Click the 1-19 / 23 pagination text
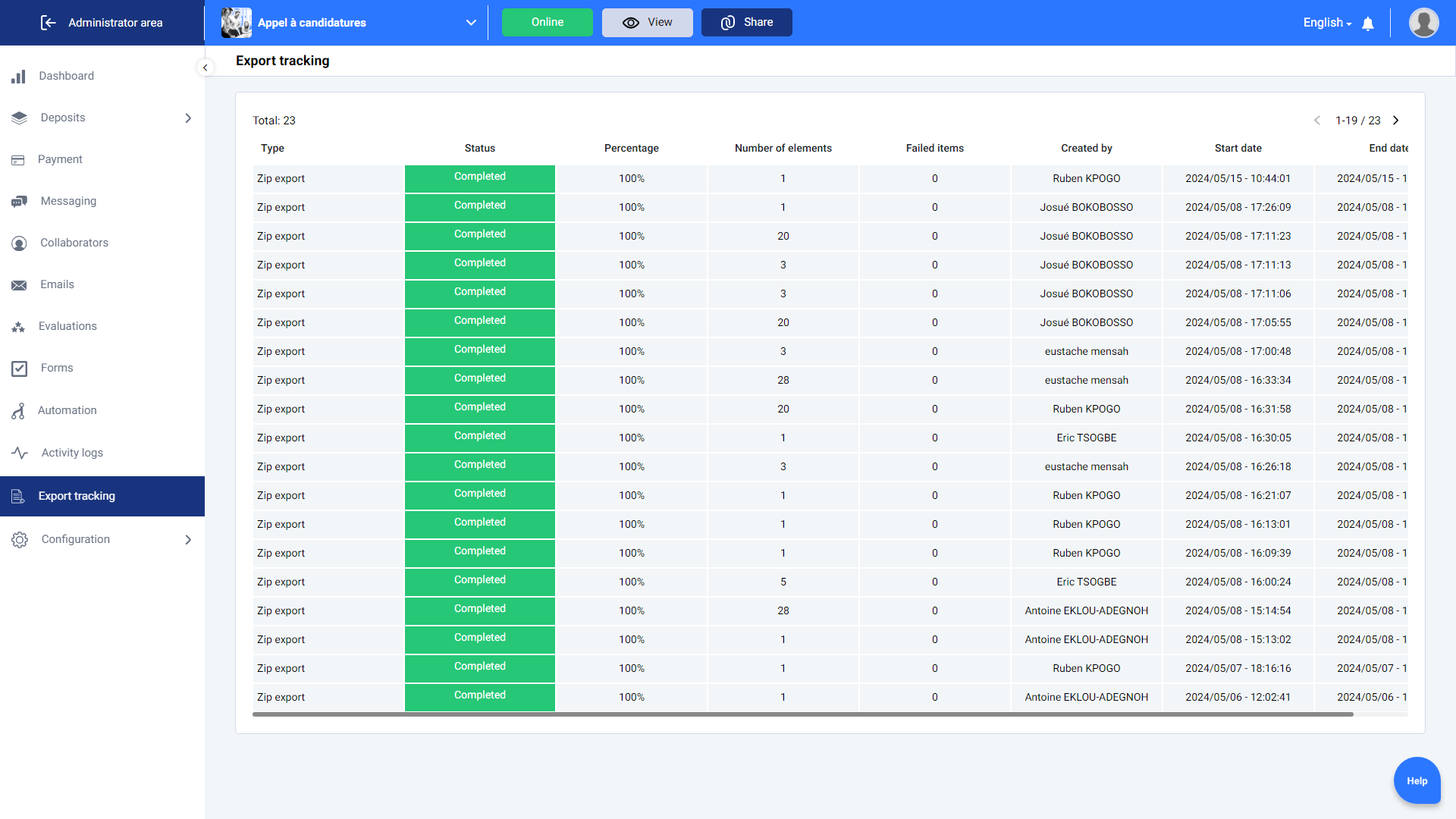This screenshot has width=1456, height=819. 1357,121
